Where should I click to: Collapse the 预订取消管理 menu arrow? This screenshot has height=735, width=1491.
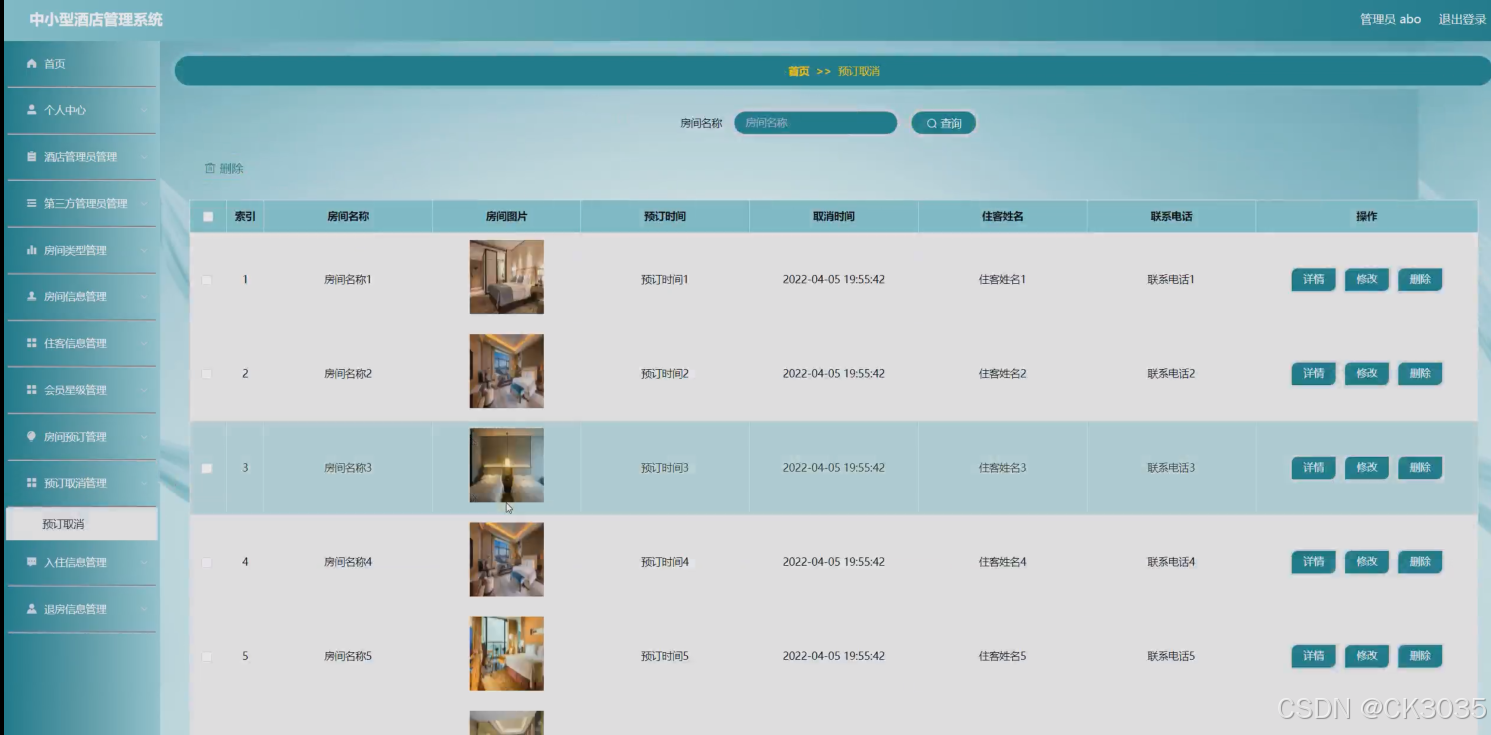[x=144, y=483]
